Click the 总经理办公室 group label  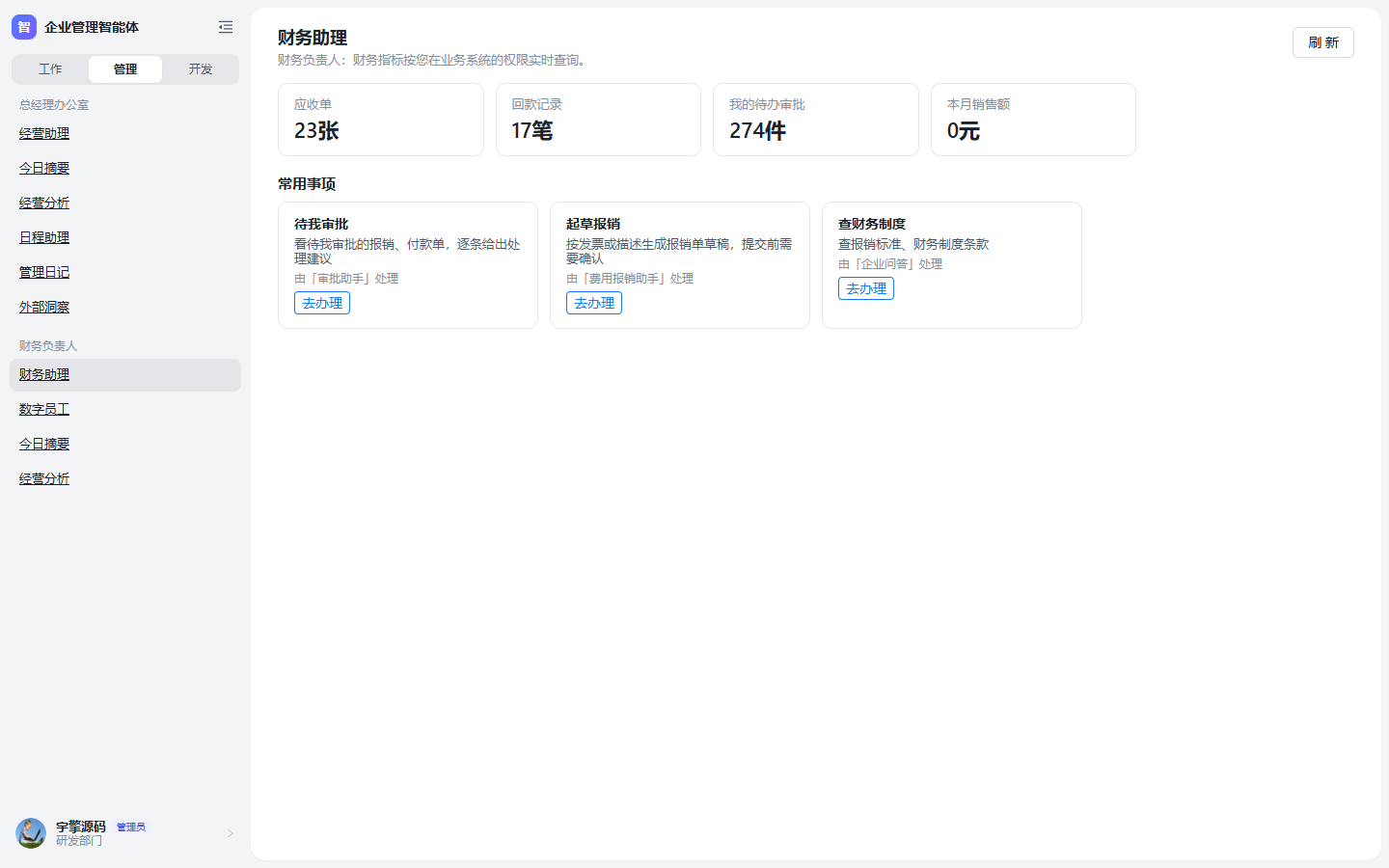tap(54, 105)
